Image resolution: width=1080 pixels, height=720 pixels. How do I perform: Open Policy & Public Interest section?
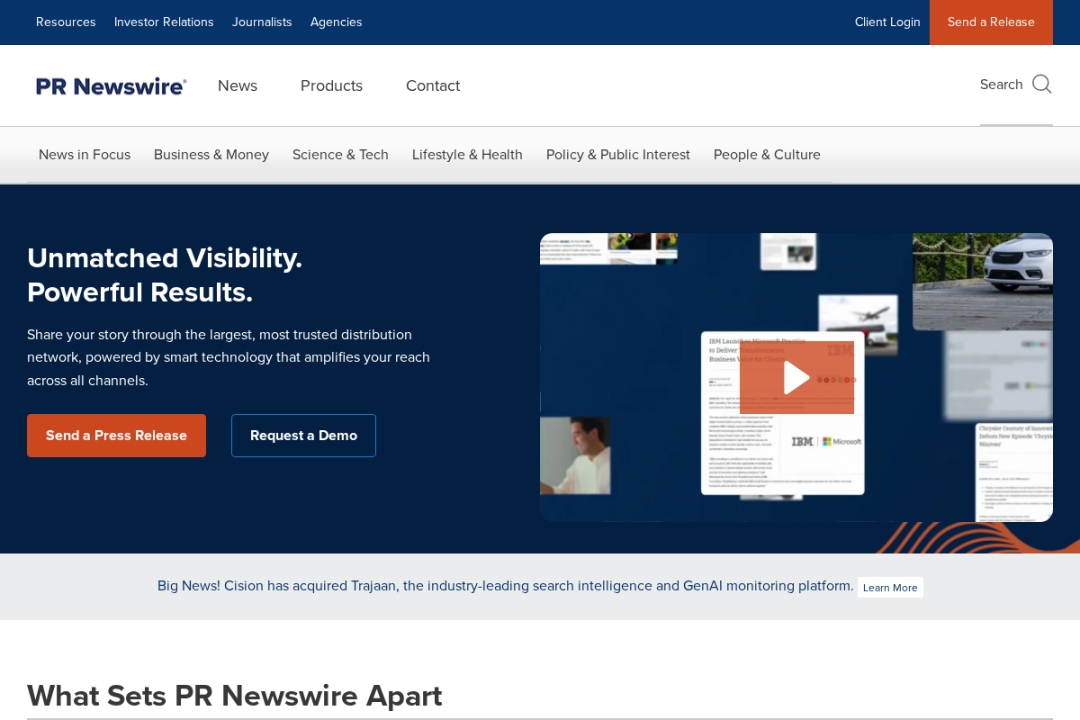(617, 155)
